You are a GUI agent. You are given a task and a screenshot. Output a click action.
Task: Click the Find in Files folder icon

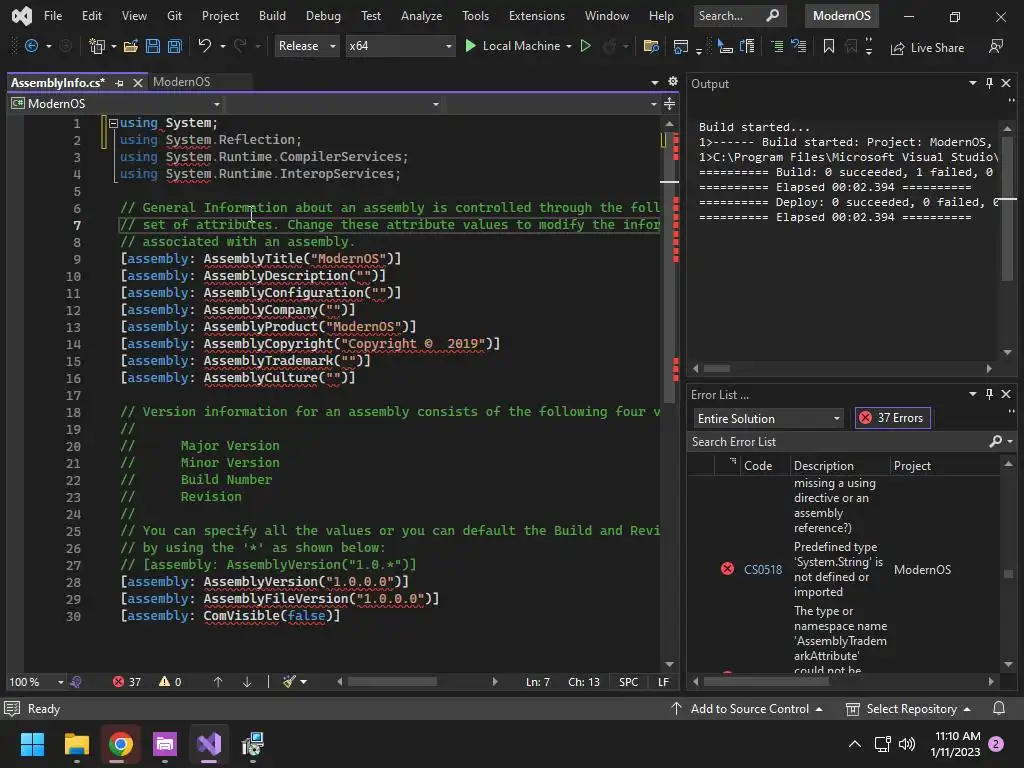[650, 46]
